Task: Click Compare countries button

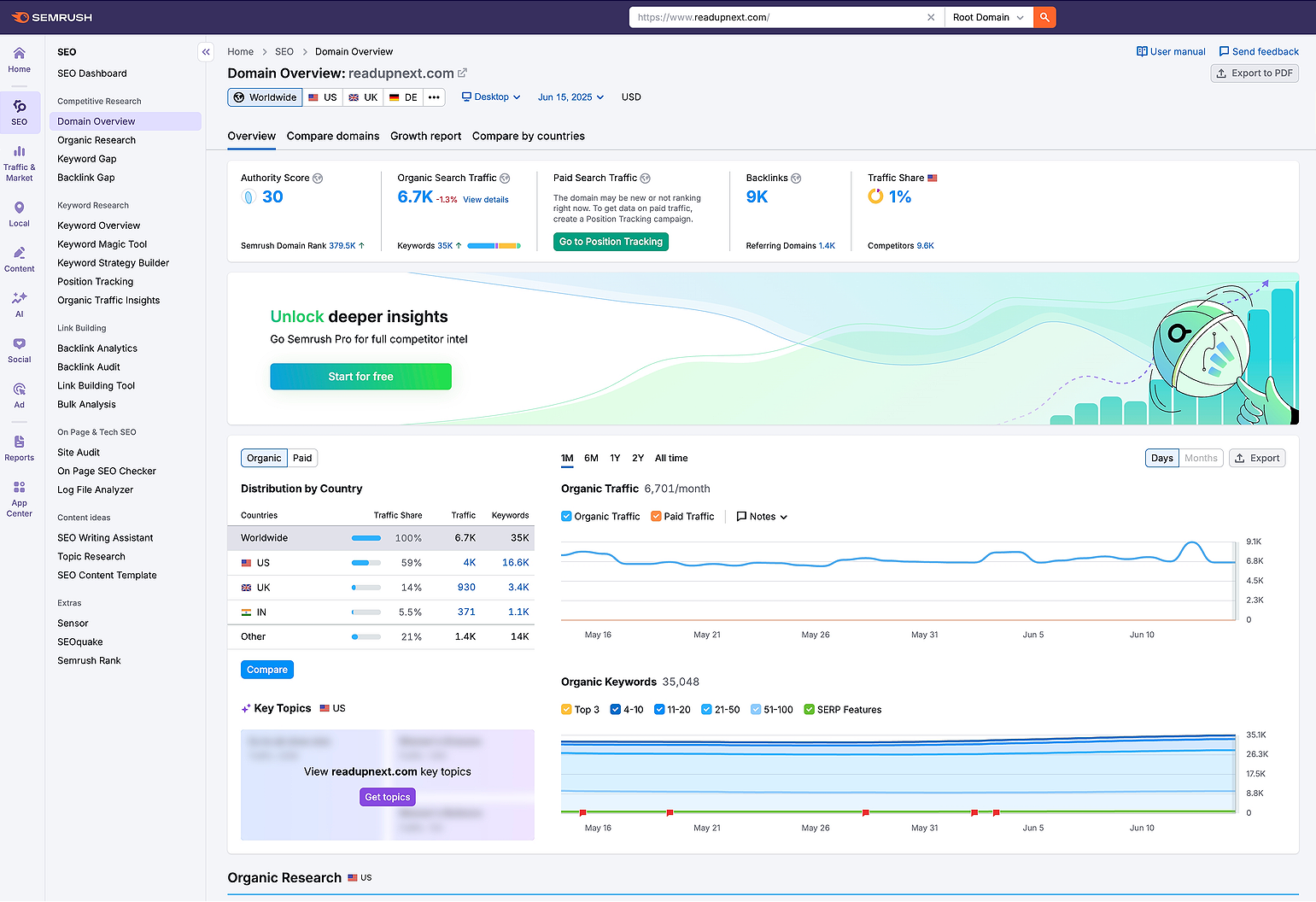Action: point(267,671)
